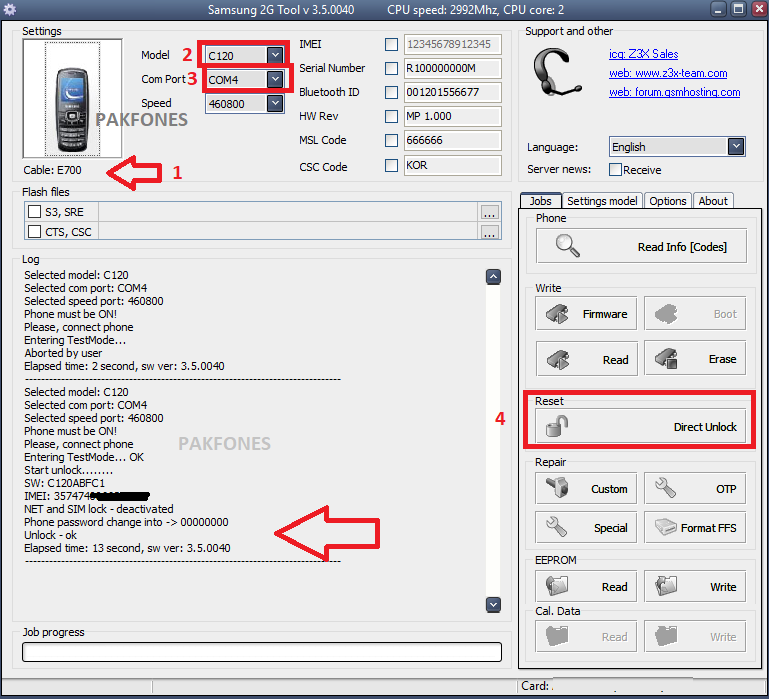Click the magnifier icon on Read Info
The width and height of the screenshot is (769, 699).
point(567,246)
